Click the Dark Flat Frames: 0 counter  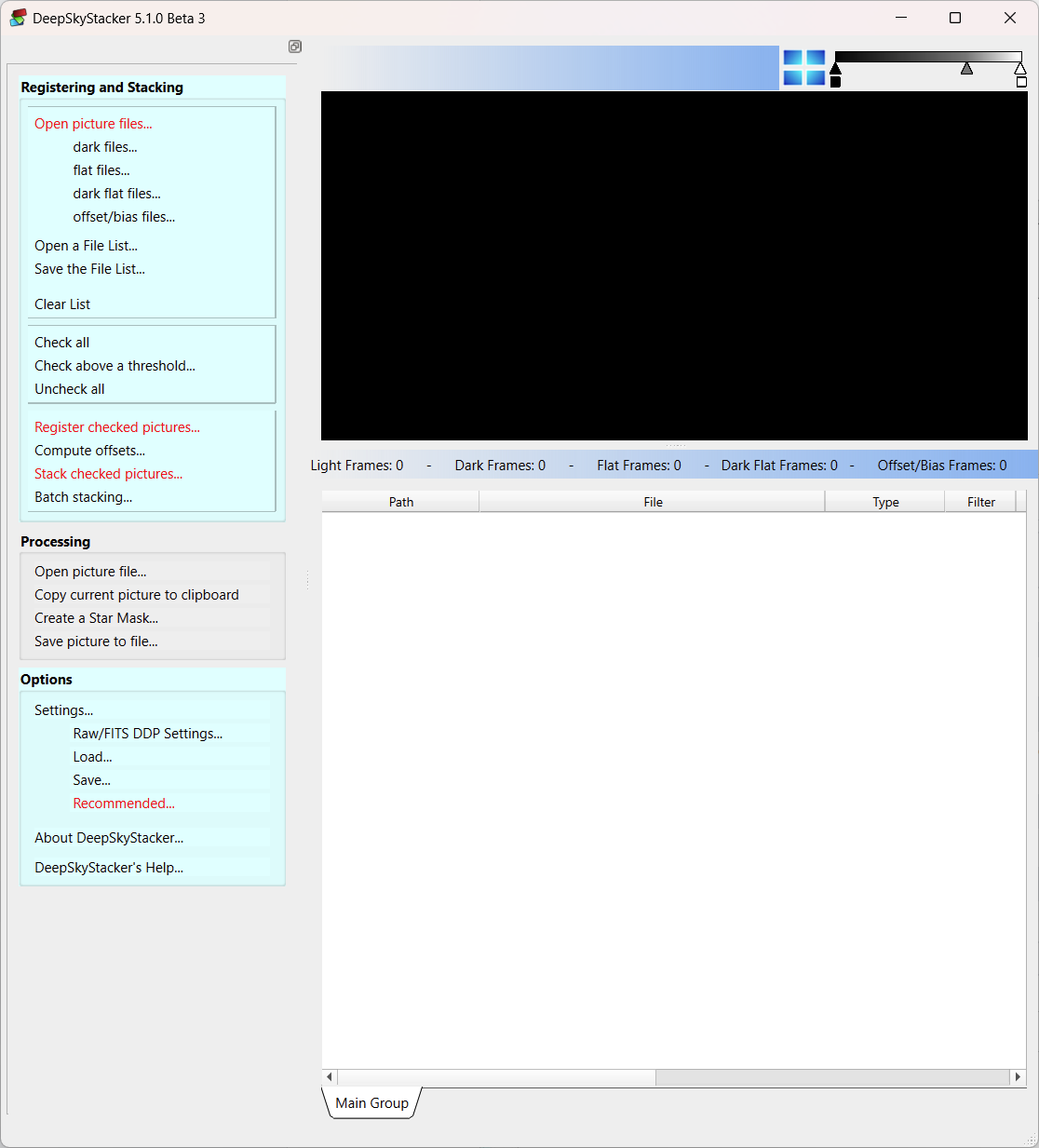tap(779, 466)
